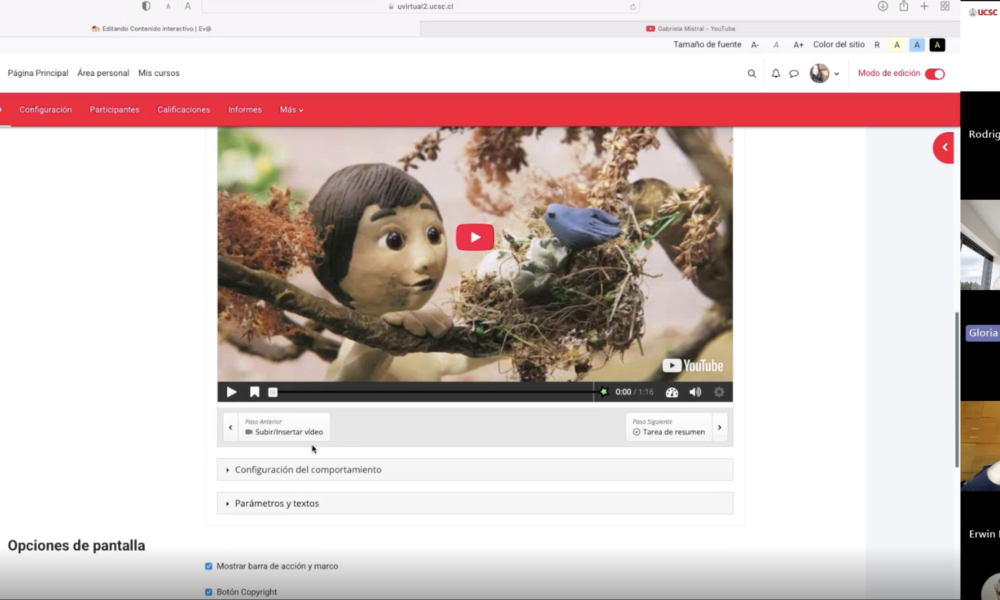The height and width of the screenshot is (600, 1000).
Task: Click the browser share icon
Action: (x=904, y=6)
